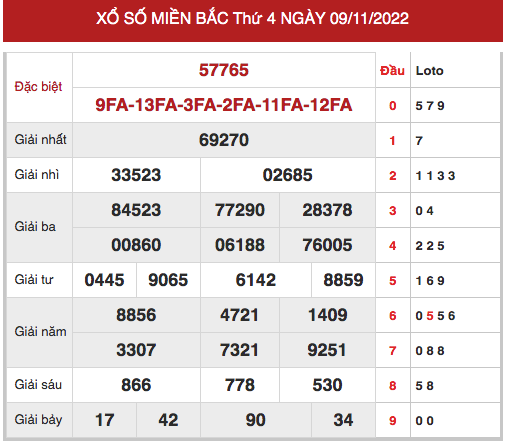Select sixth prize number 530
Image resolution: width=506 pixels, height=444 pixels.
click(327, 385)
